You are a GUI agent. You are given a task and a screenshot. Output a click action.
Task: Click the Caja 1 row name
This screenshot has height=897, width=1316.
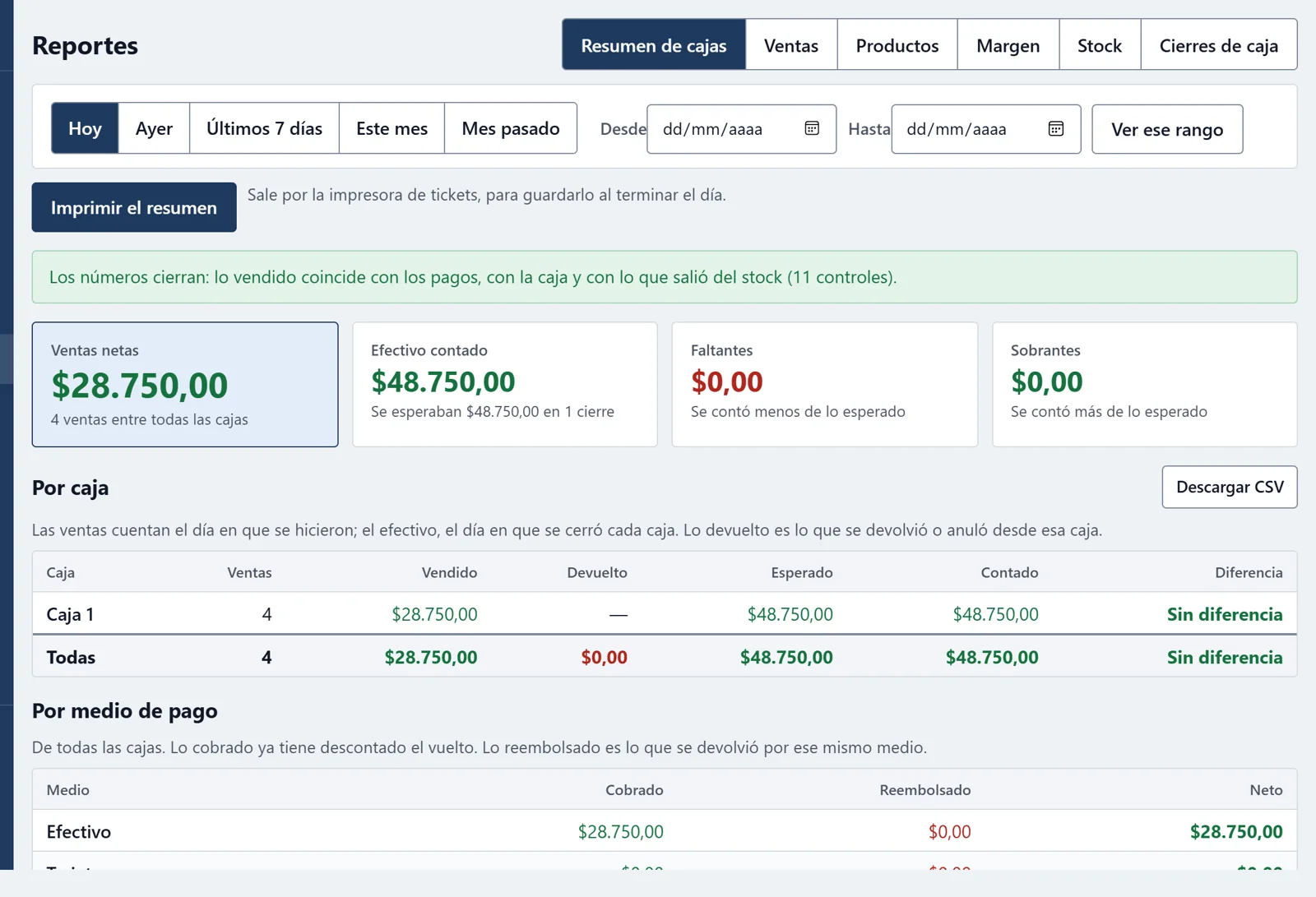[x=70, y=614]
